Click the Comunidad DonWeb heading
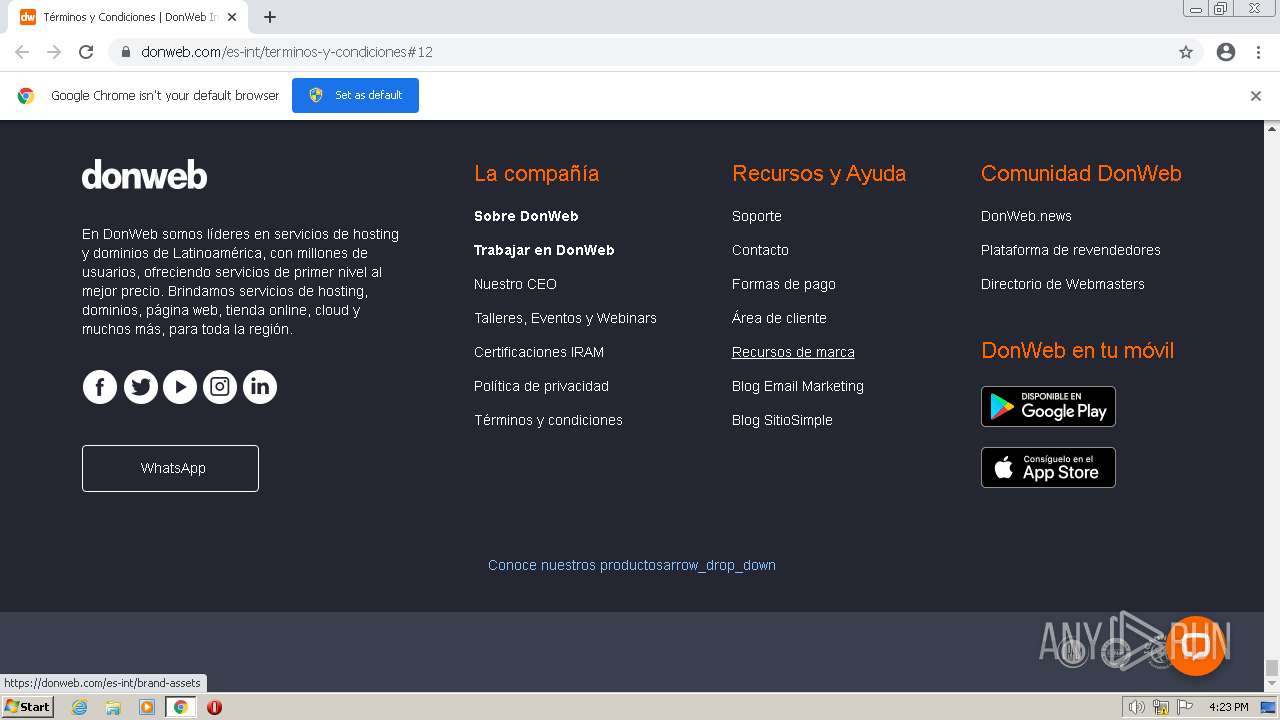 [1081, 173]
